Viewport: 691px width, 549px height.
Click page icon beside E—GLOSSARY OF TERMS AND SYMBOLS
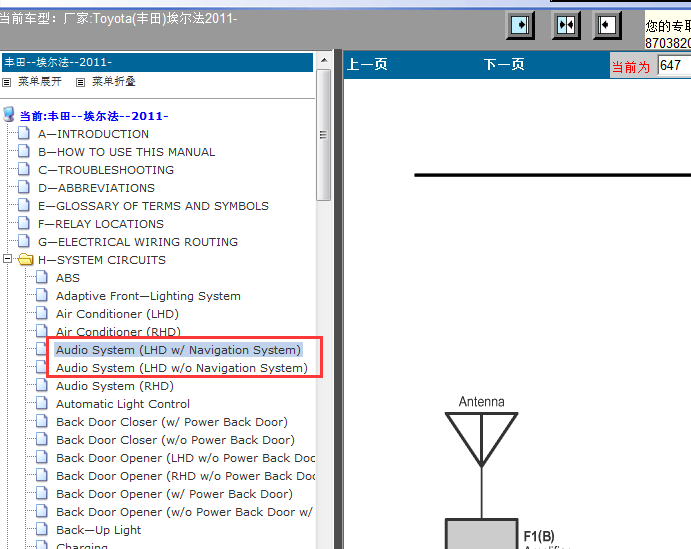pyautogui.click(x=24, y=205)
